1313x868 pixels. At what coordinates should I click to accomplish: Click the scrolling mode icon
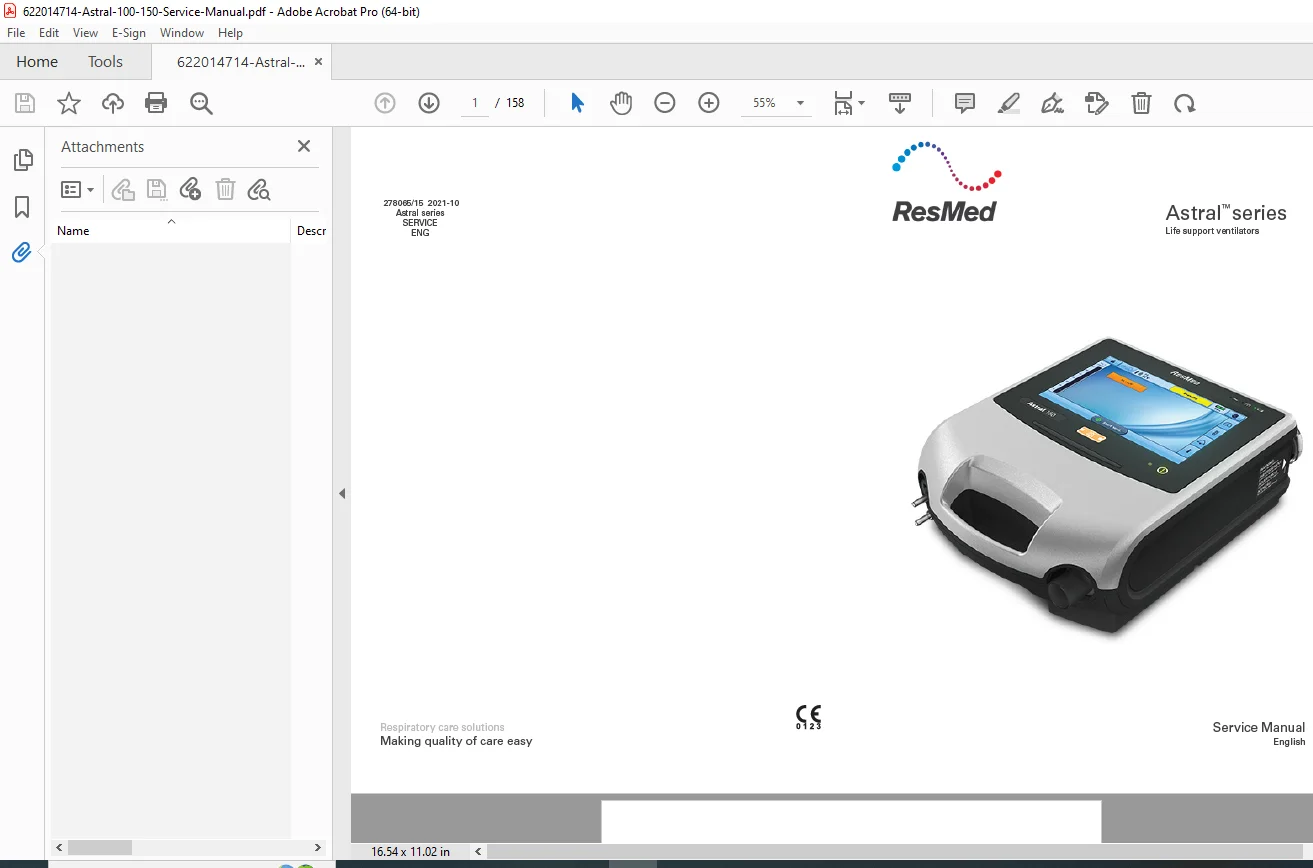(900, 103)
